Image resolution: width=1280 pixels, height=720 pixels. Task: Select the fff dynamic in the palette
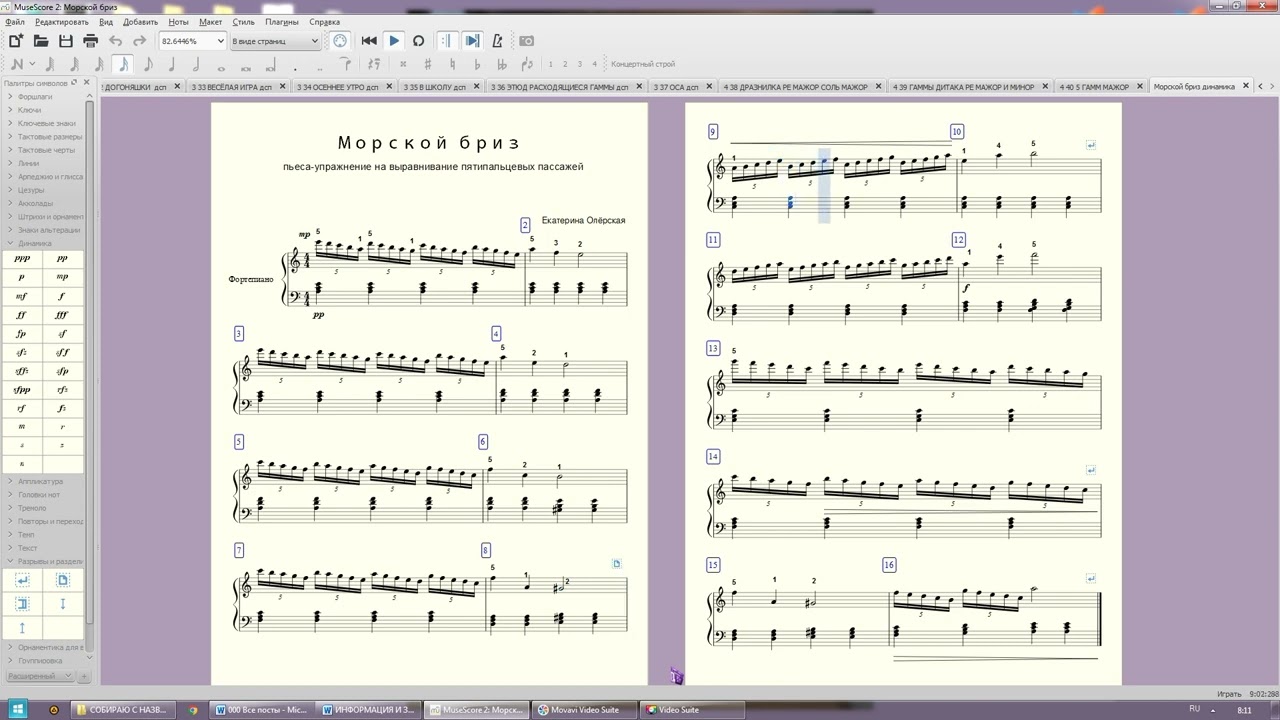click(62, 314)
